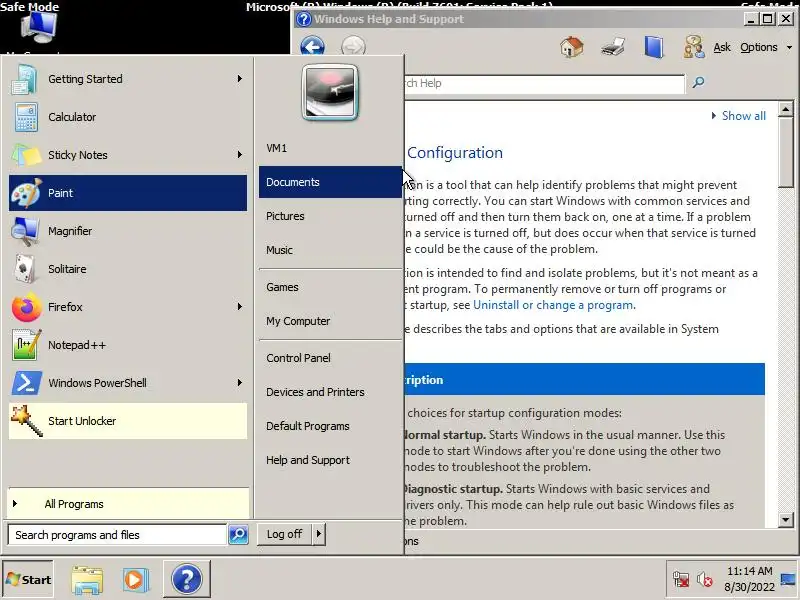The width and height of the screenshot is (800, 600).
Task: Open Windows Media Player from taskbar
Action: point(136,580)
